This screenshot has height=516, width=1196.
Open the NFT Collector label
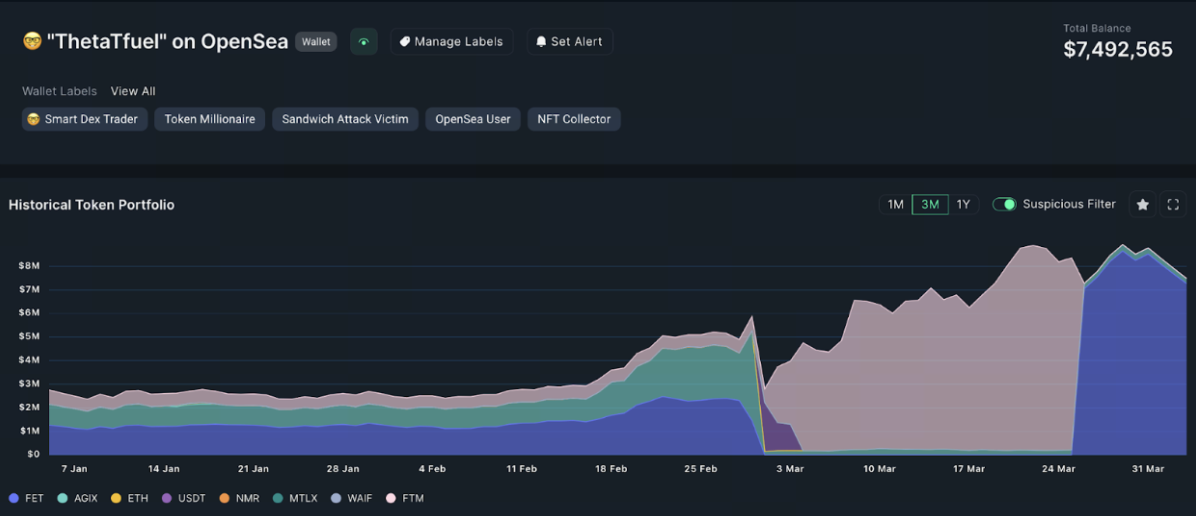pos(574,119)
